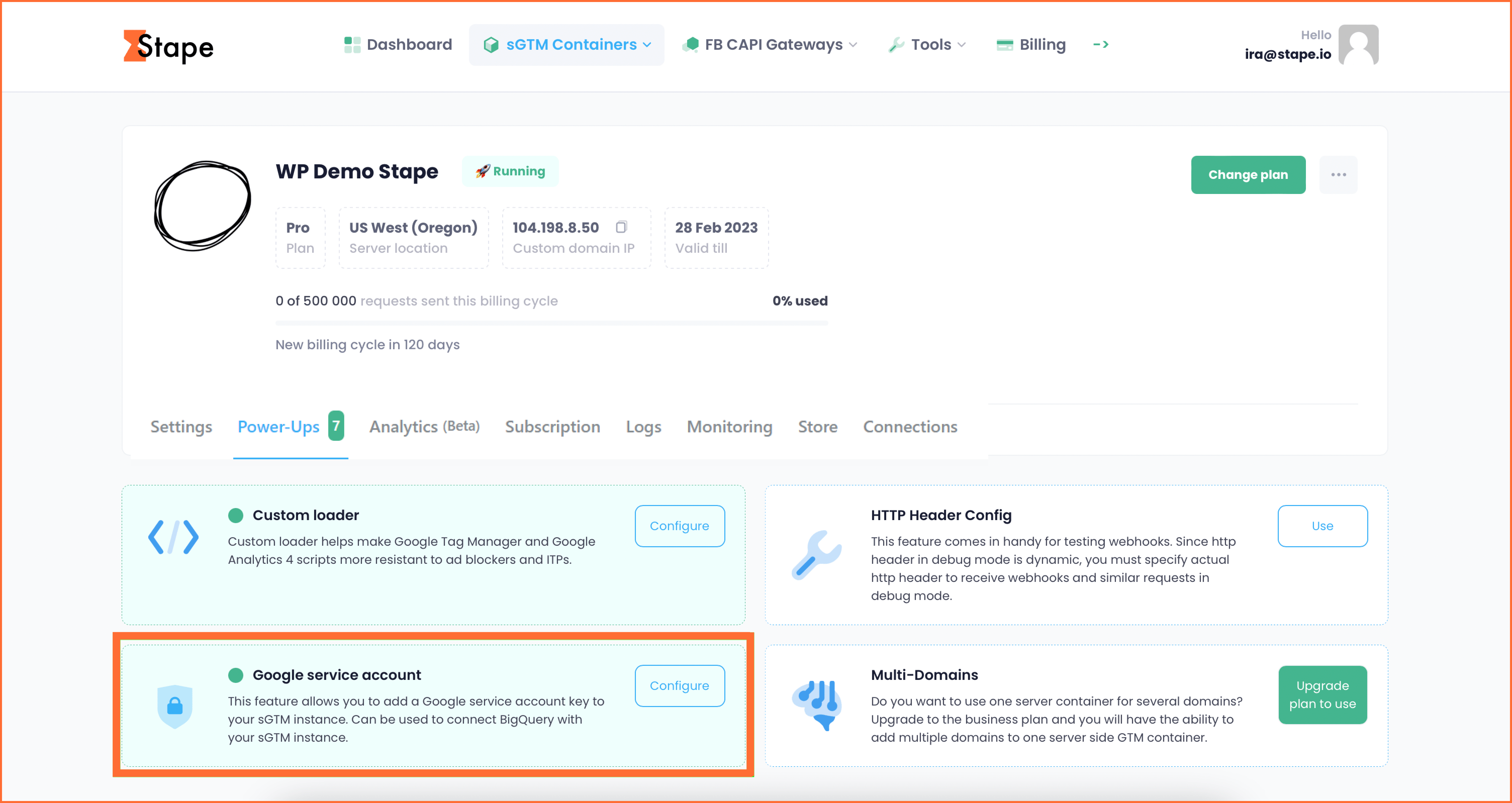This screenshot has height=803, width=1512.
Task: Open the three-dots more options menu
Action: point(1338,175)
